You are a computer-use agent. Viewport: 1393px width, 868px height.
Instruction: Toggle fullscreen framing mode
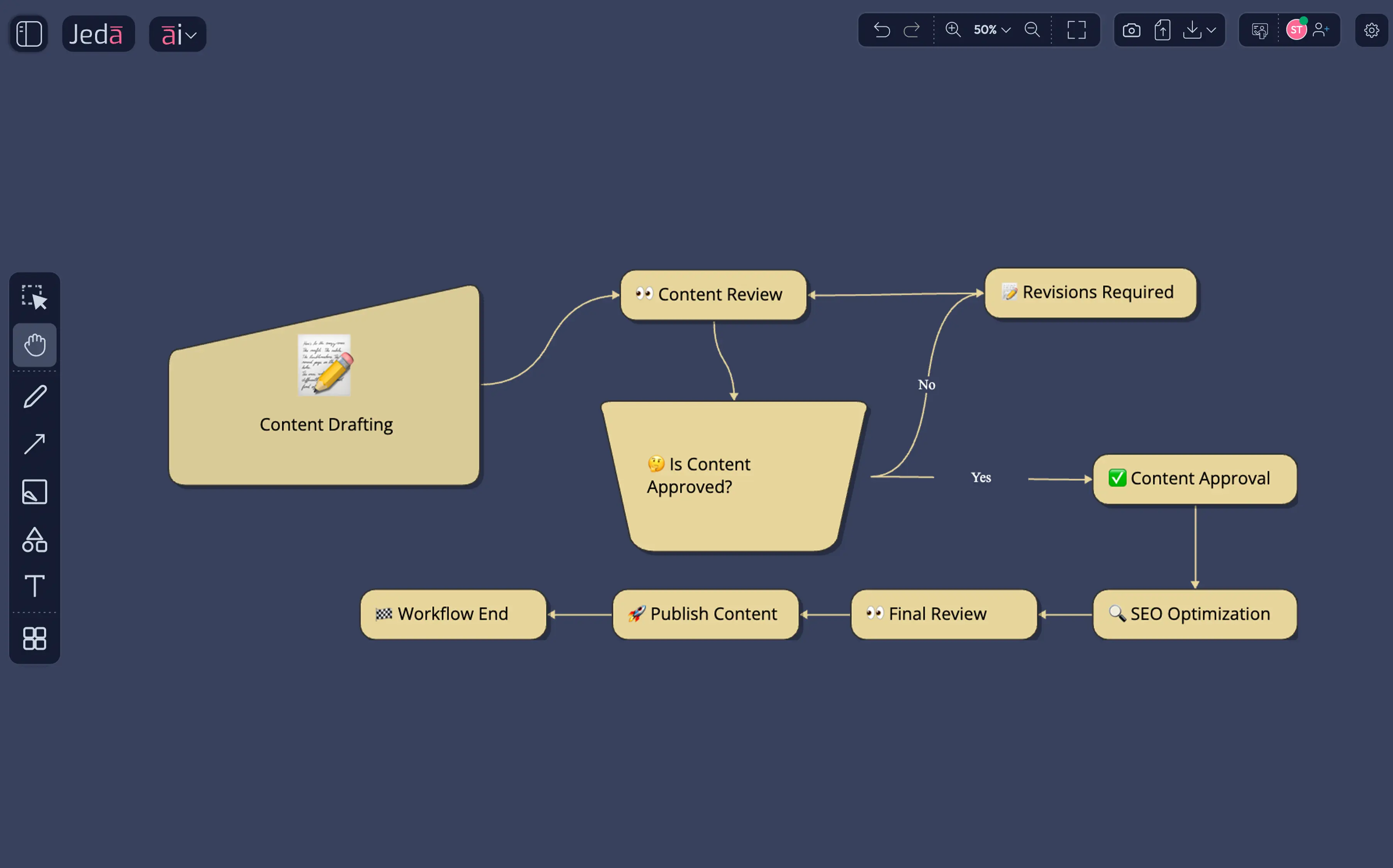[1076, 30]
